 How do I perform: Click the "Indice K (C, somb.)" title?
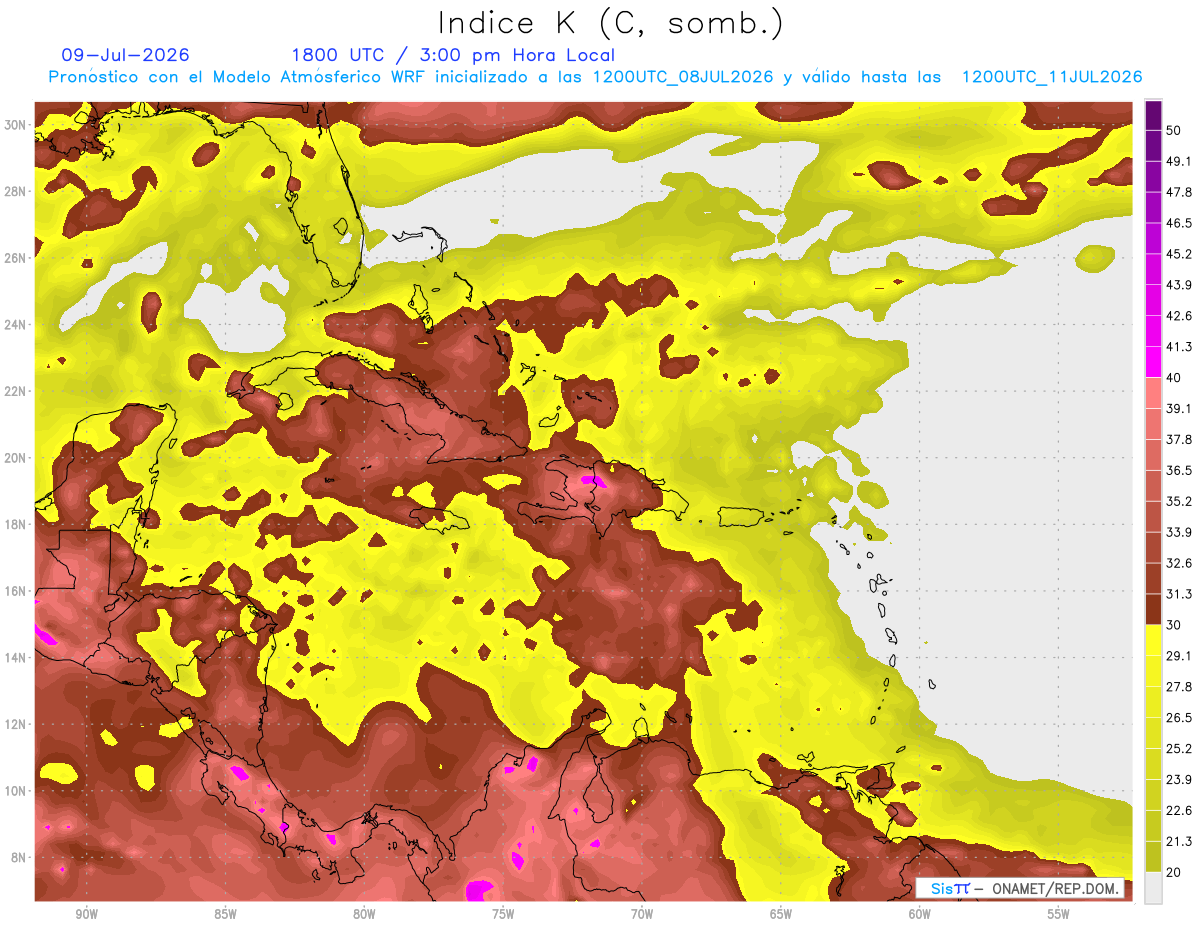point(610,23)
